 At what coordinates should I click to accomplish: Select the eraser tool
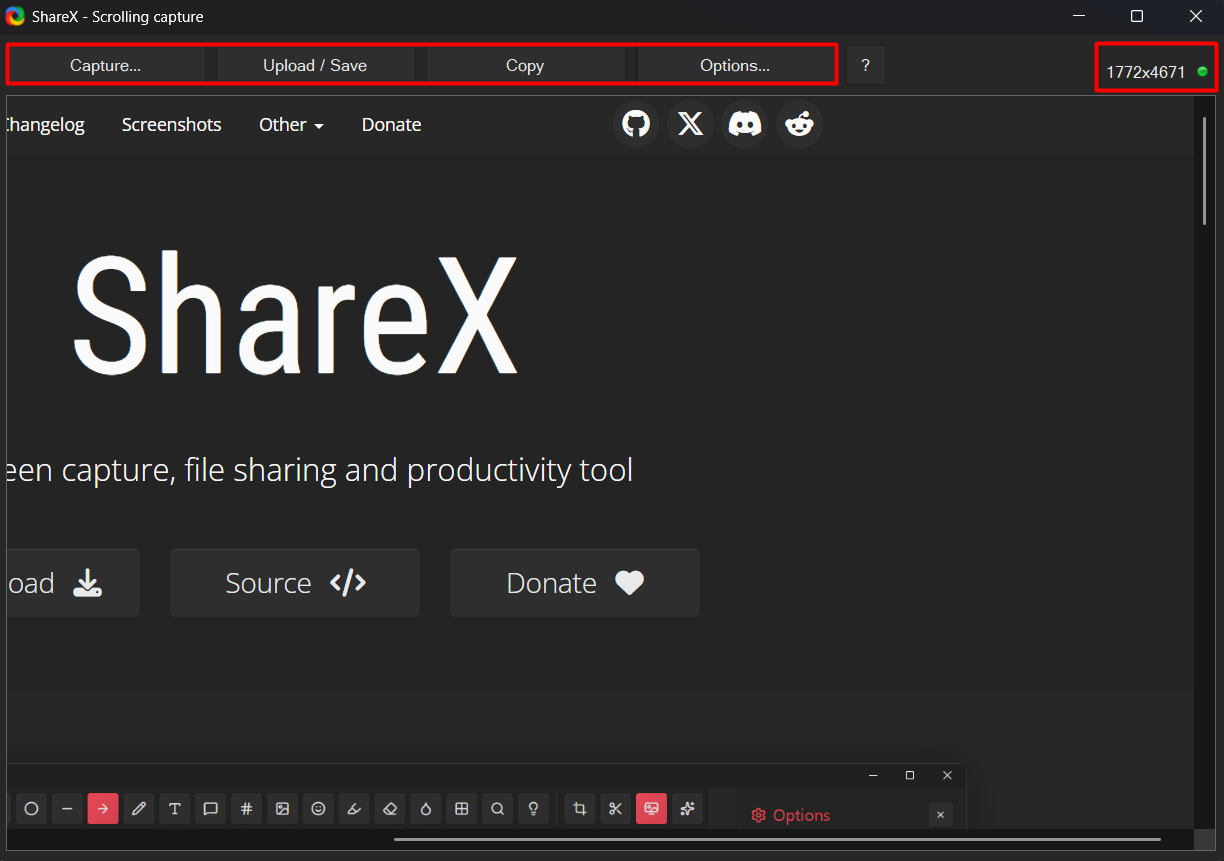[391, 809]
